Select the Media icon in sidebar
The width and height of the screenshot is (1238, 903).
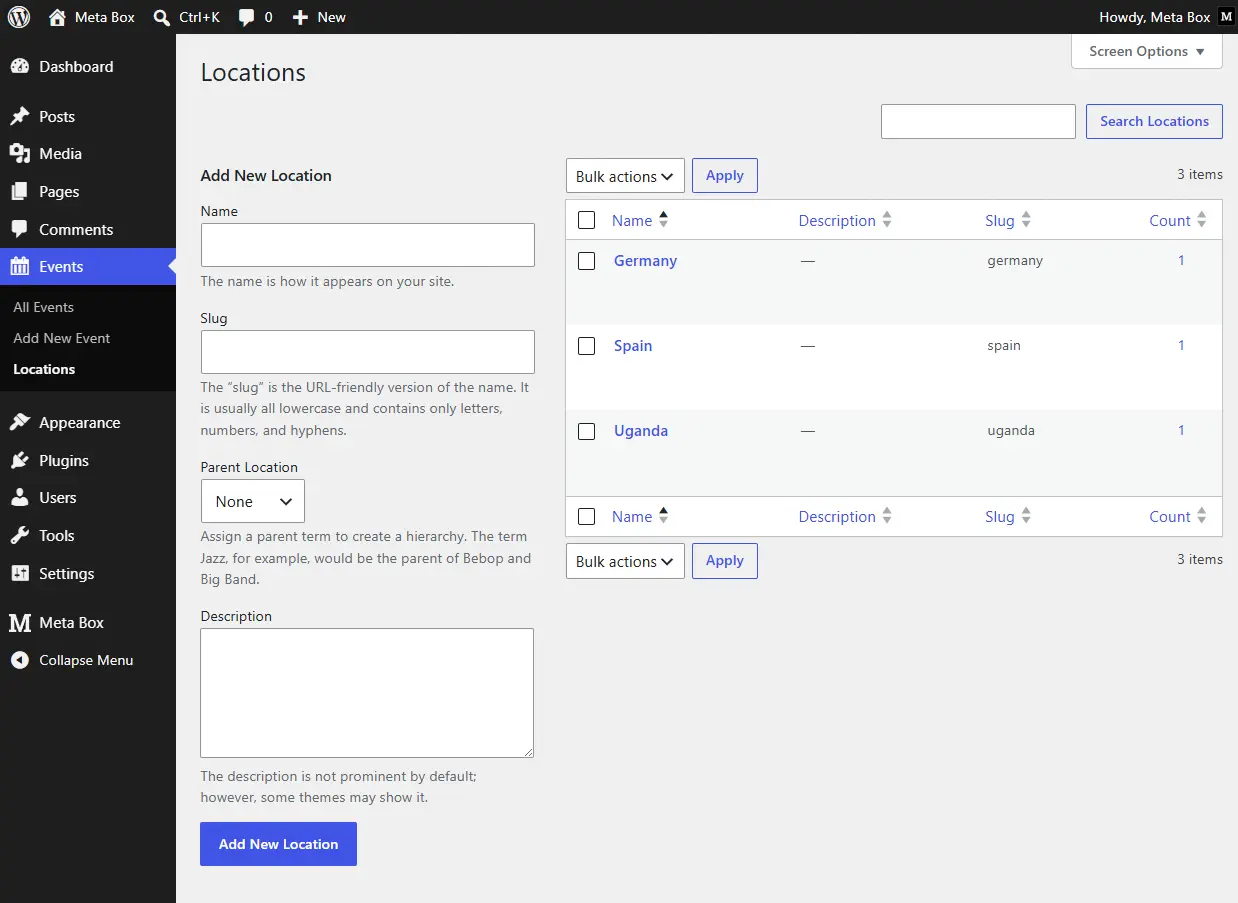19,154
